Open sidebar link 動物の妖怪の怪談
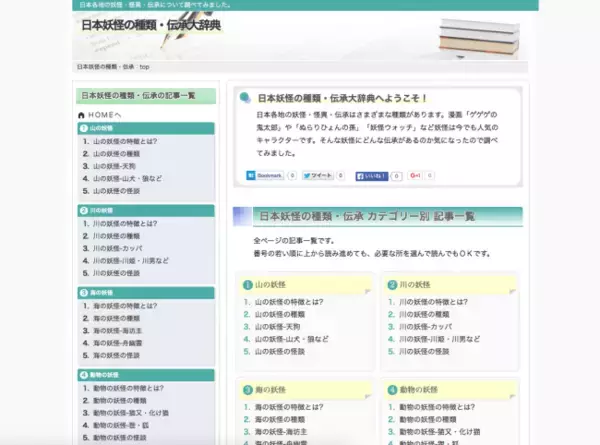Screen dimensions: 600x445 (120, 438)
